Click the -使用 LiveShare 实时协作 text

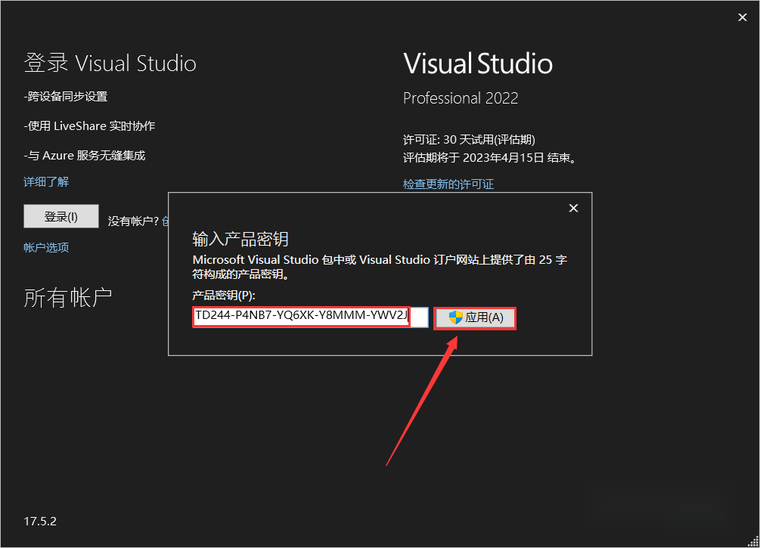[x=90, y=126]
